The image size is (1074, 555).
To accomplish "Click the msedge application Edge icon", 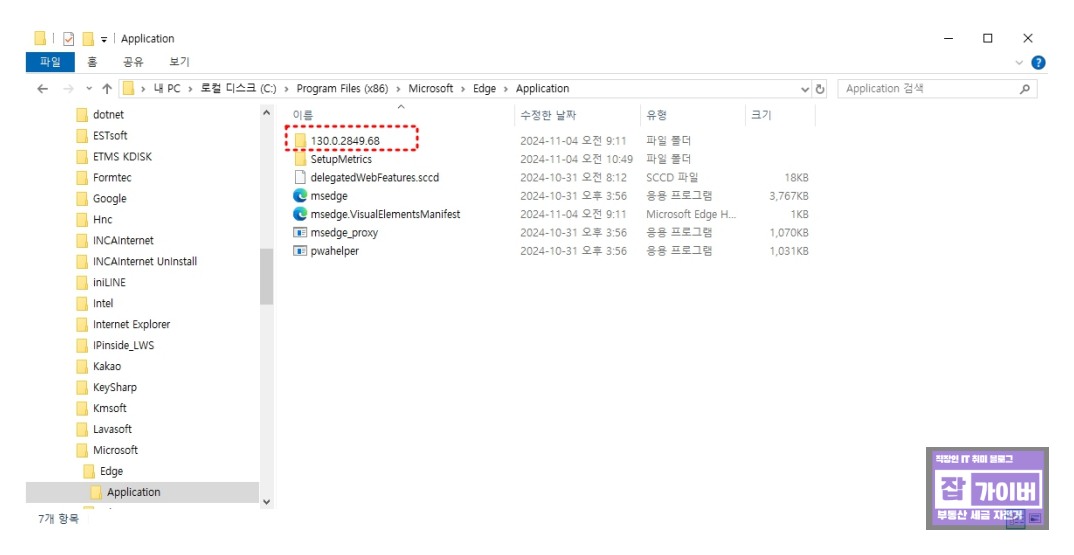I will [x=300, y=196].
